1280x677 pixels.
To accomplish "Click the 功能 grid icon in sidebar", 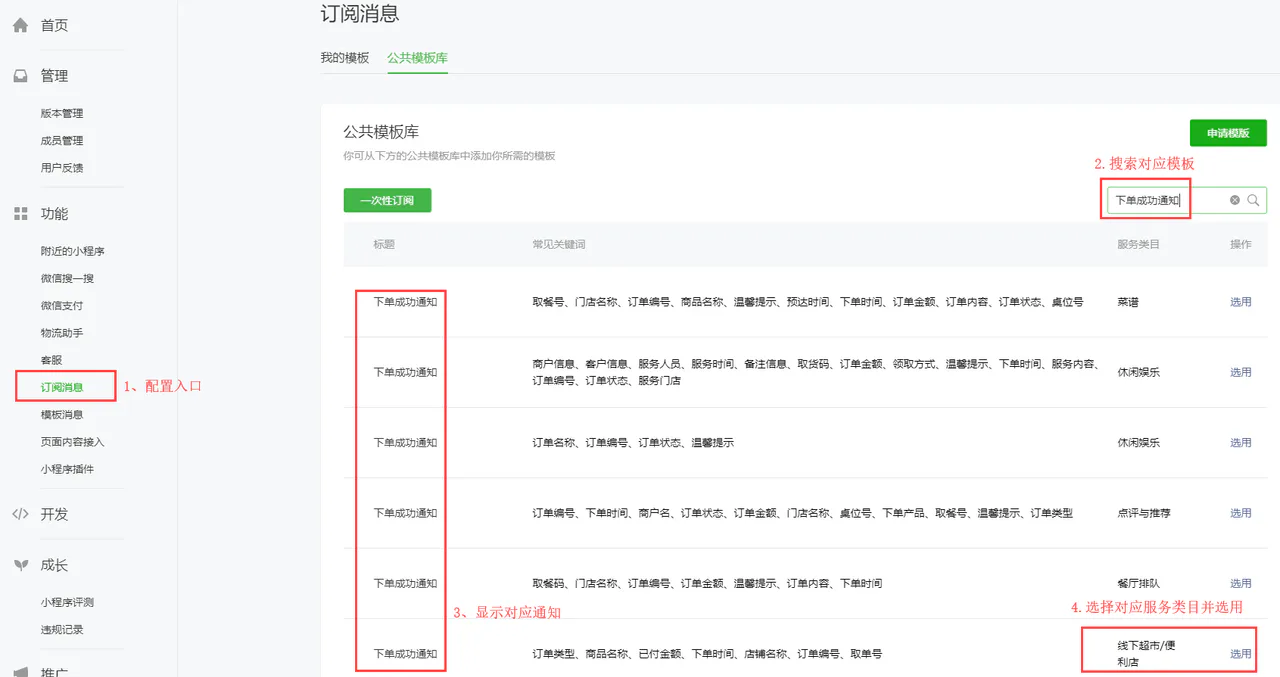I will (x=20, y=214).
